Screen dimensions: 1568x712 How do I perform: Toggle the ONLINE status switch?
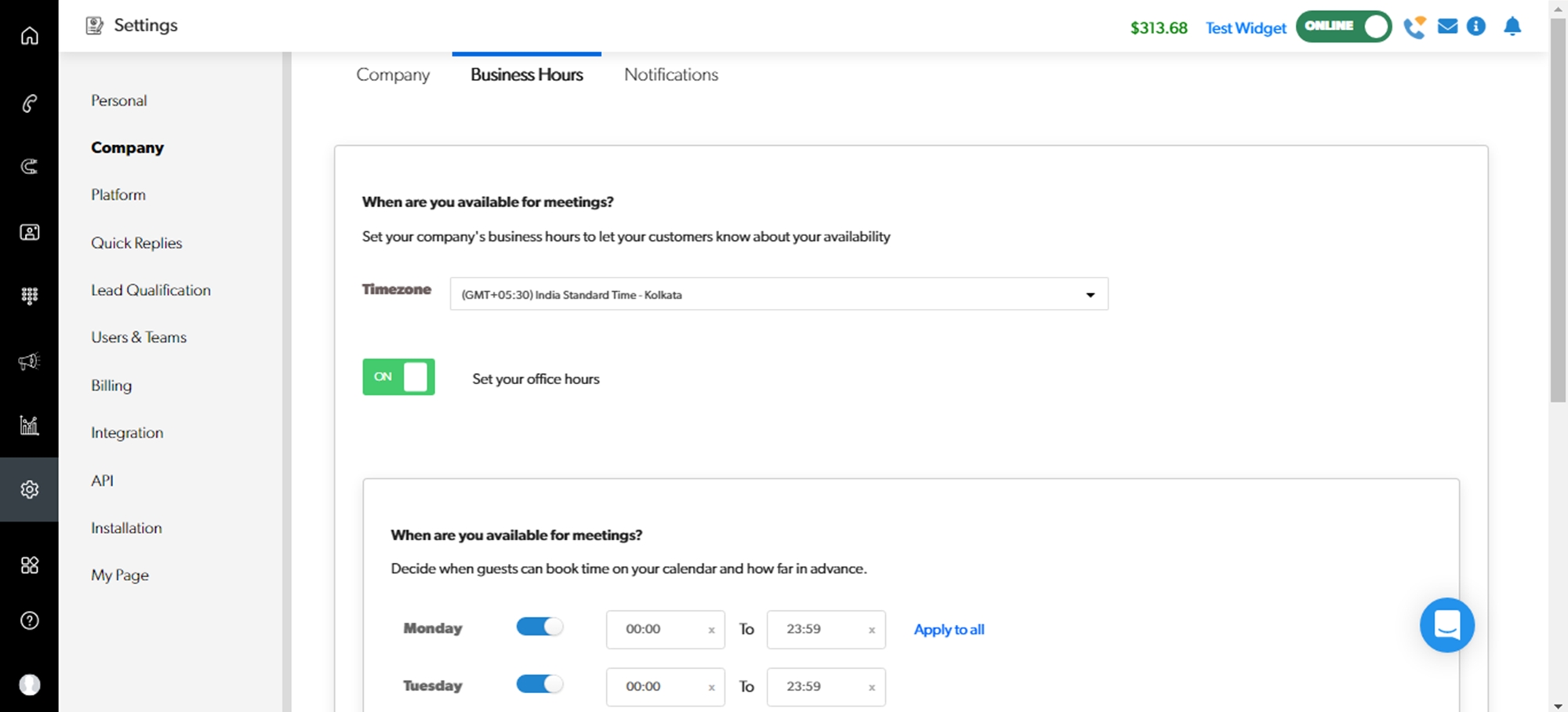click(x=1343, y=27)
